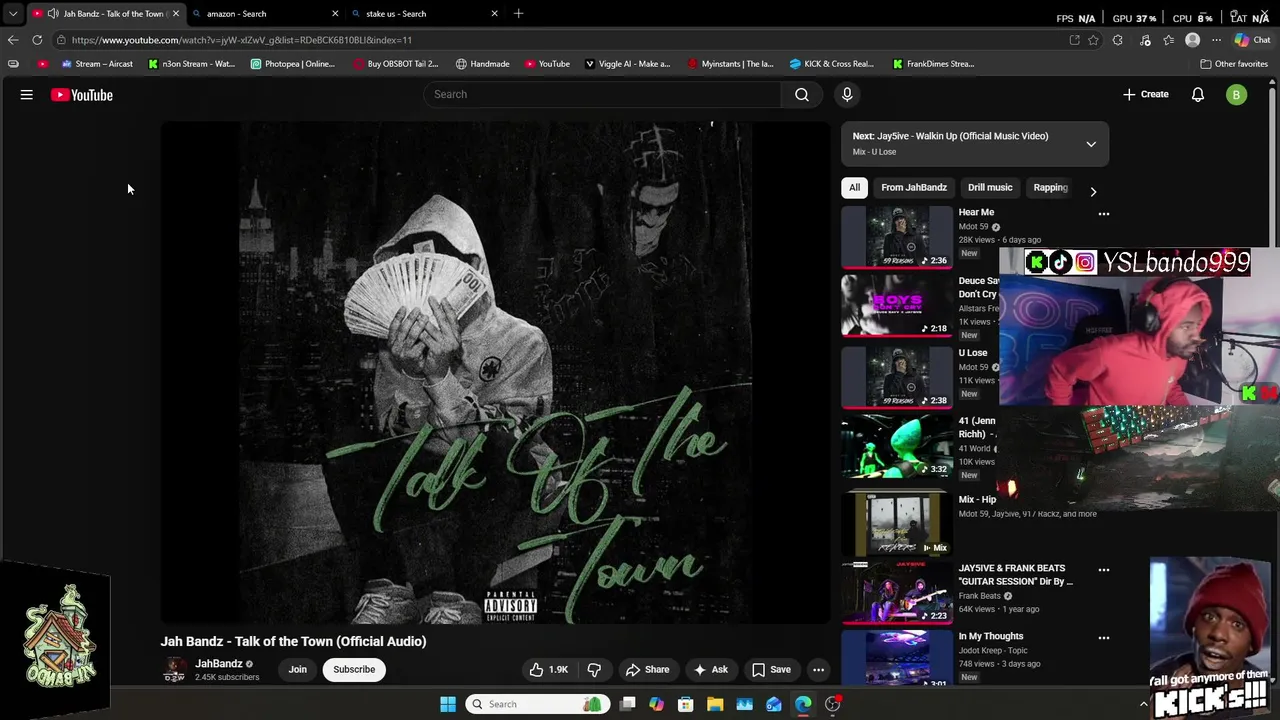
Task: Show hidden system tray icons chevron
Action: pos(1144,704)
